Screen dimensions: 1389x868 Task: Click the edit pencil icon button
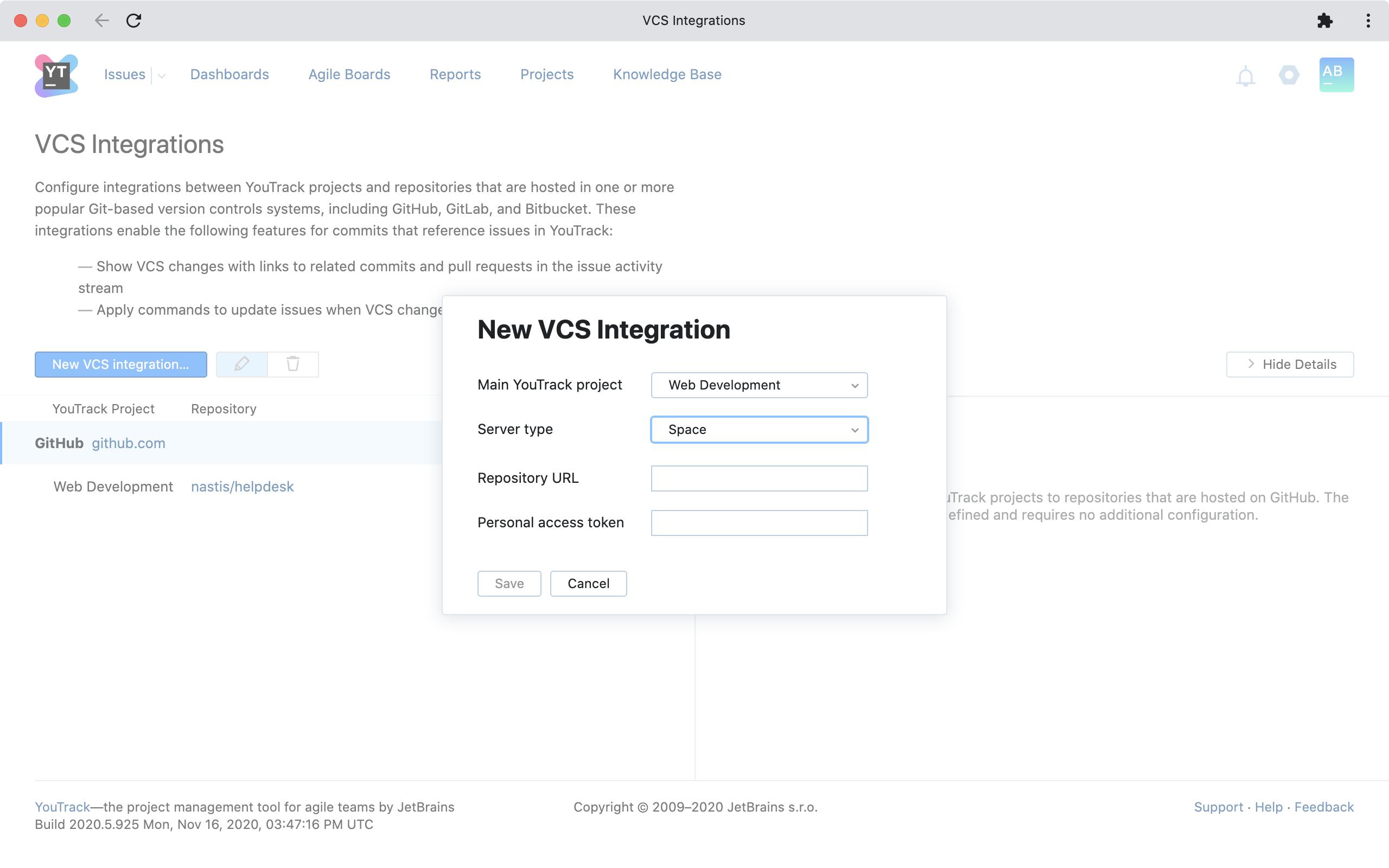tap(241, 364)
